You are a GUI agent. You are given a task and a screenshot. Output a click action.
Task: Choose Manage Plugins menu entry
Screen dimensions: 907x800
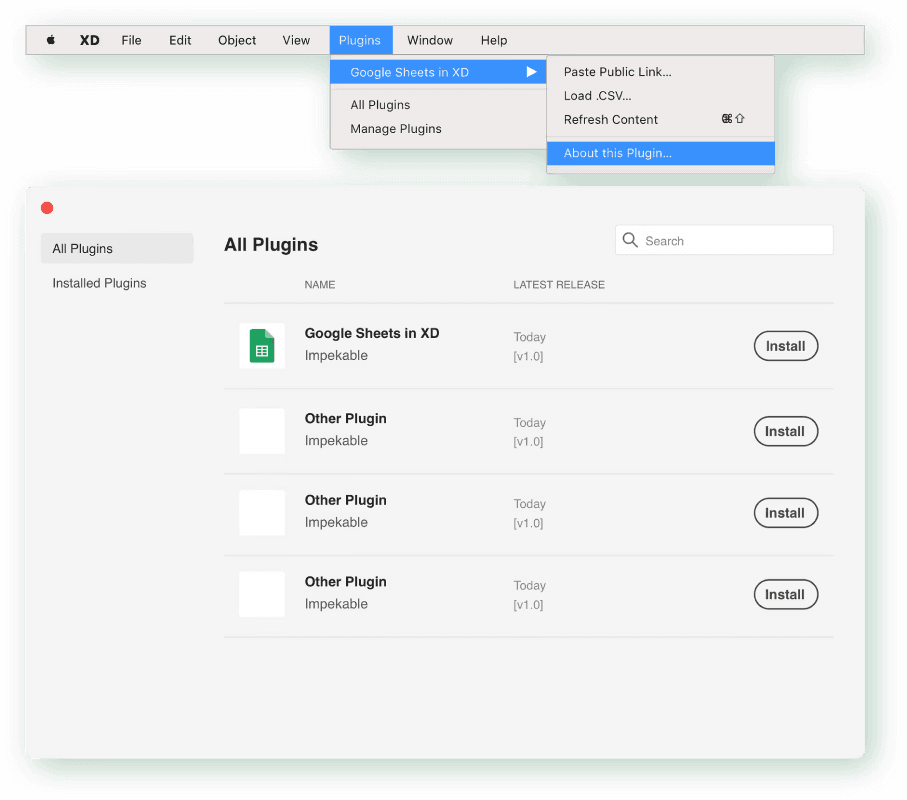coord(396,128)
